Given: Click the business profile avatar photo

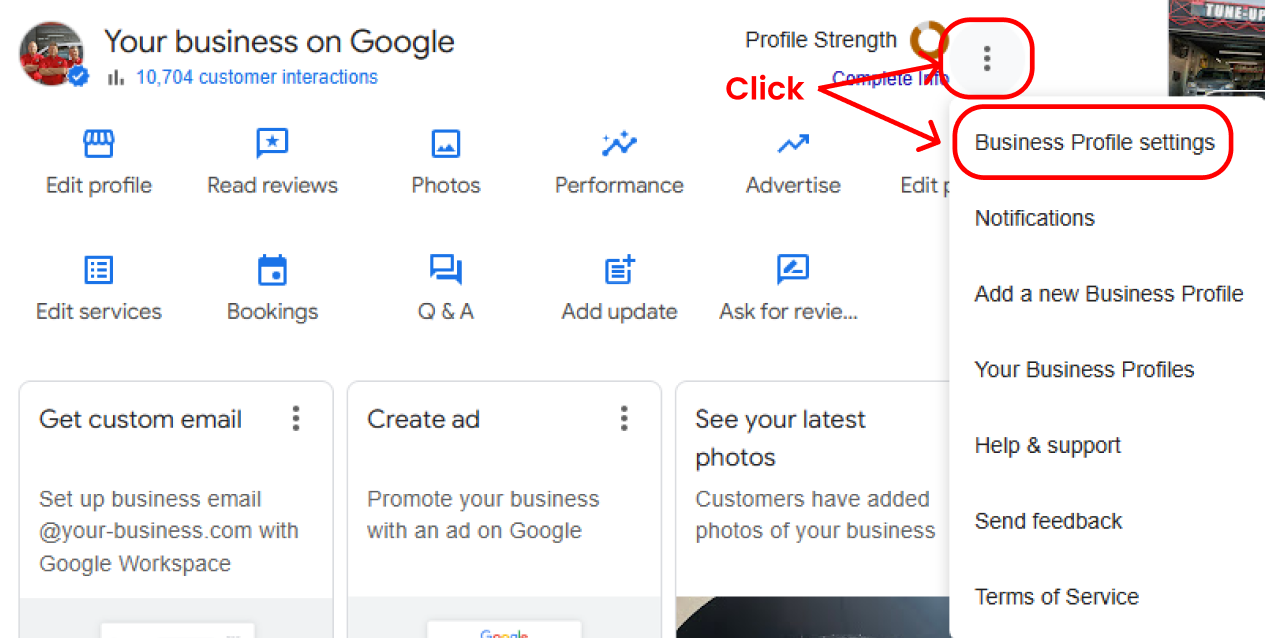Looking at the screenshot, I should point(52,54).
